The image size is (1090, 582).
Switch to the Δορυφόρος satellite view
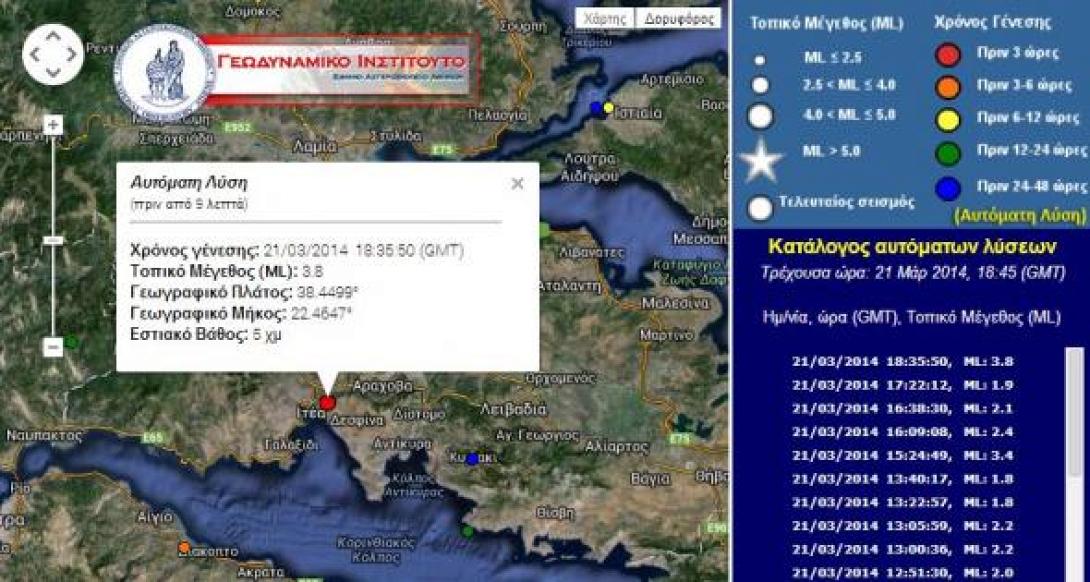pyautogui.click(x=680, y=17)
